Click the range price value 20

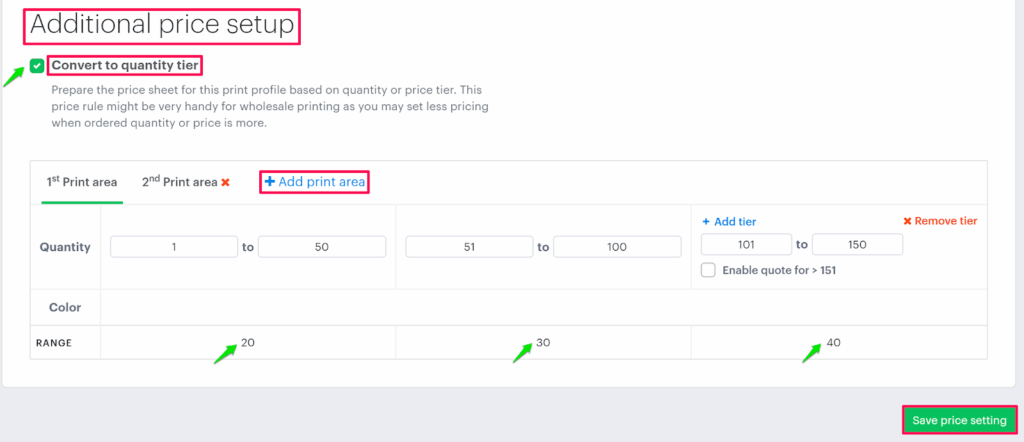coord(248,343)
